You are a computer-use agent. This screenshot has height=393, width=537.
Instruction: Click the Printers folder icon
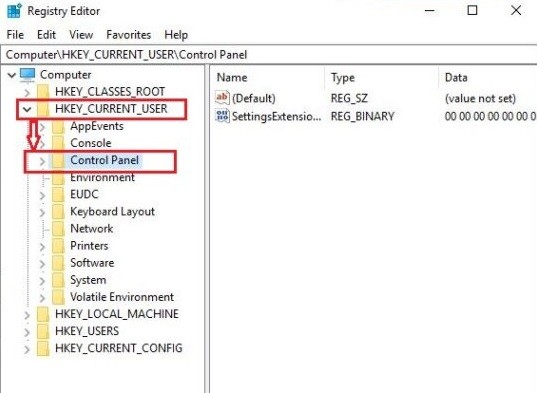(x=58, y=246)
